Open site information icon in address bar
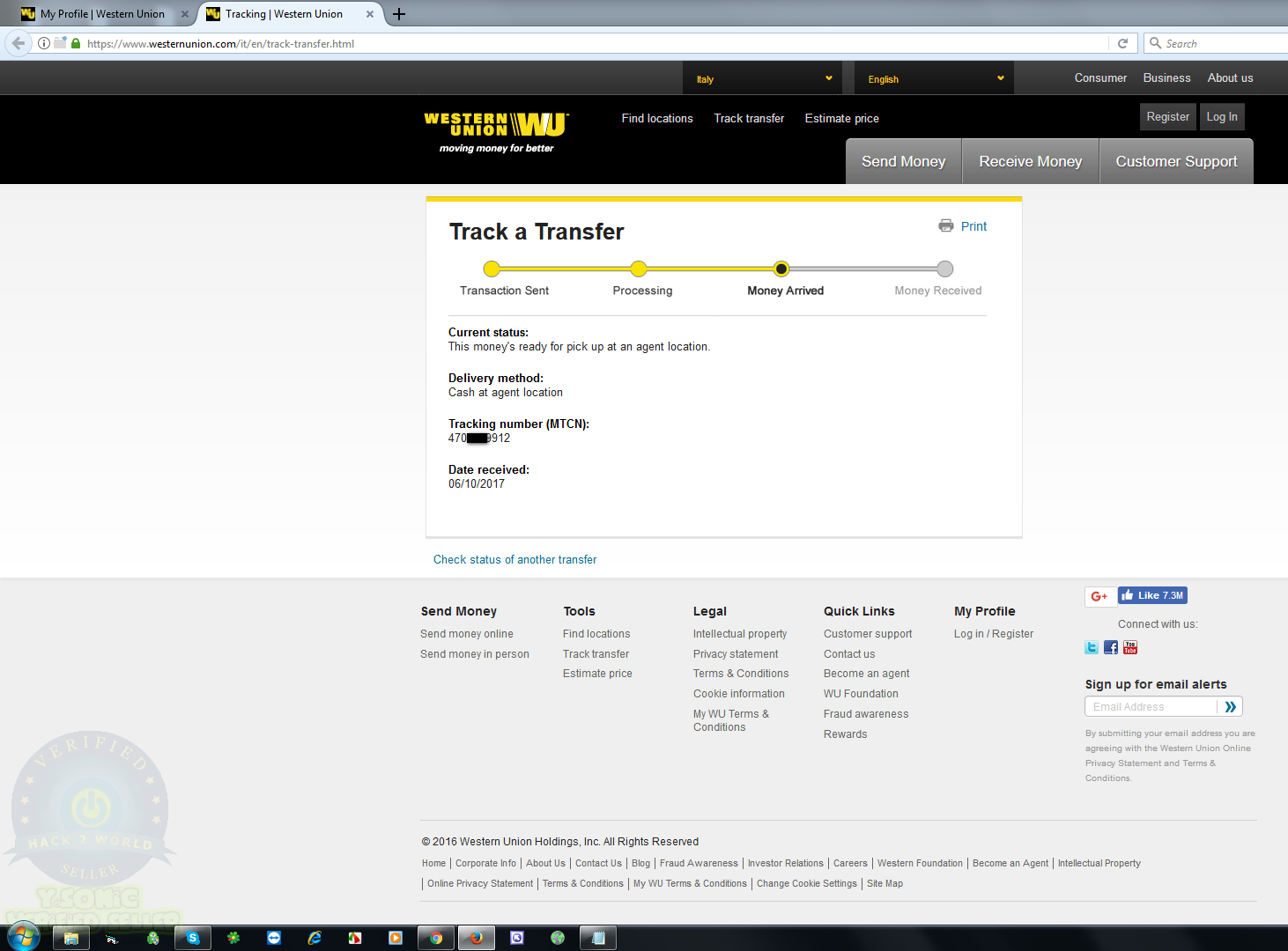This screenshot has height=951, width=1288. coord(43,43)
